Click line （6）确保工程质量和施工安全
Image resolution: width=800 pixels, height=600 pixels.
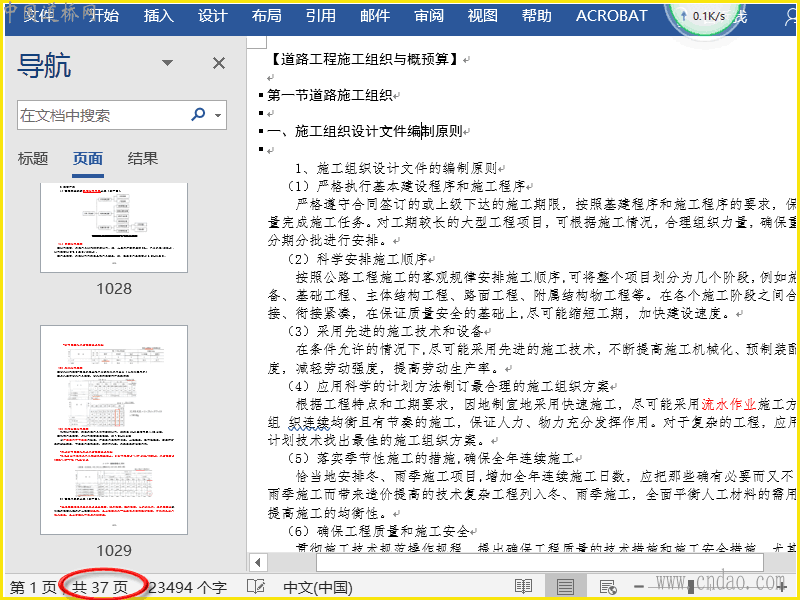[x=379, y=531]
